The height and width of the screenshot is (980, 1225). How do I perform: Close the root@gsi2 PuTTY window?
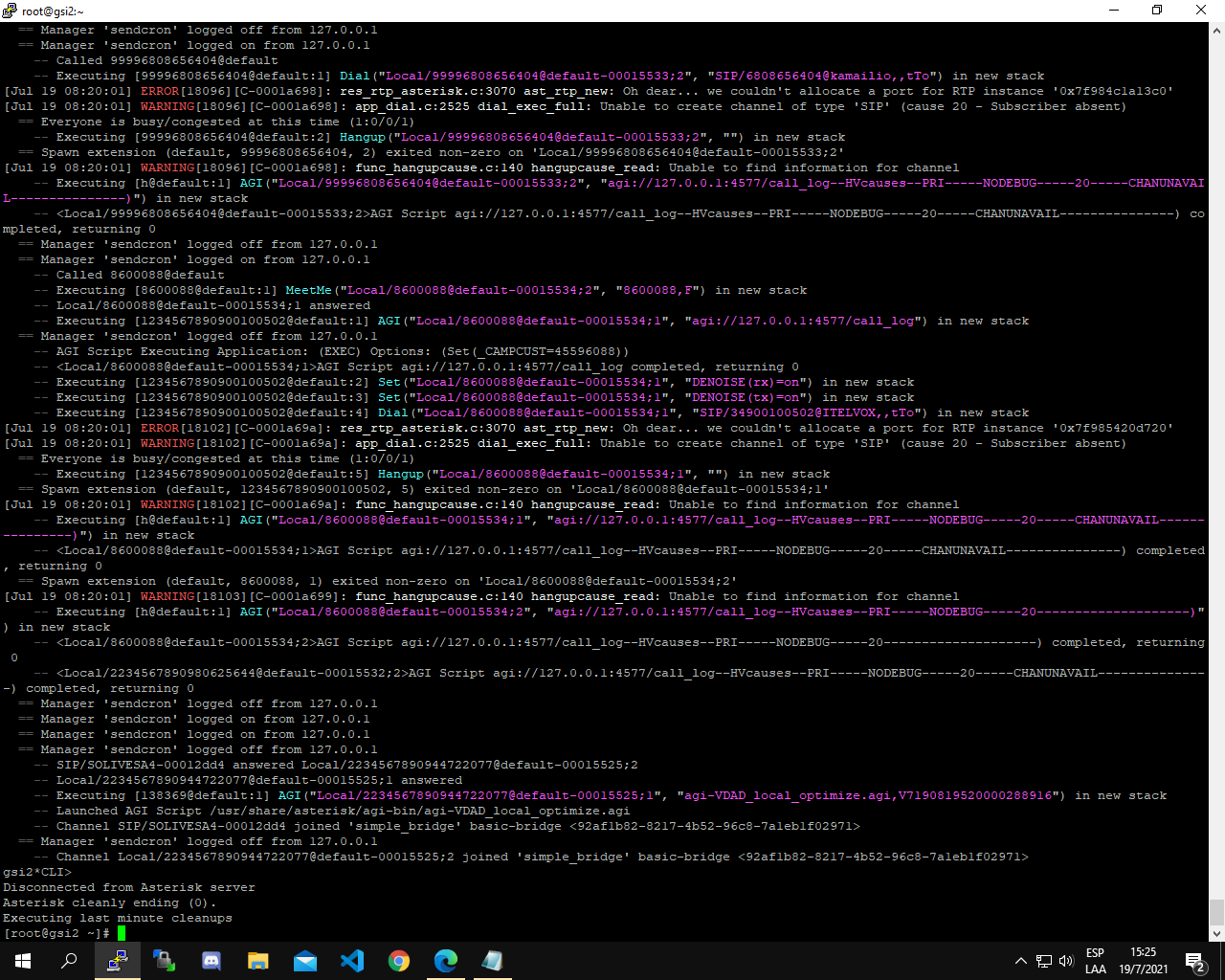1201,11
